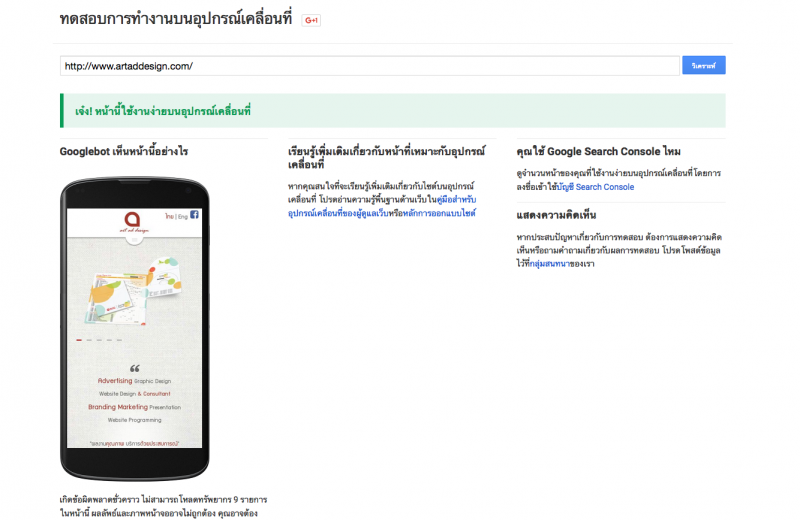The width and height of the screenshot is (800, 520).
Task: Click the Googlebot heading text
Action: (x=124, y=151)
